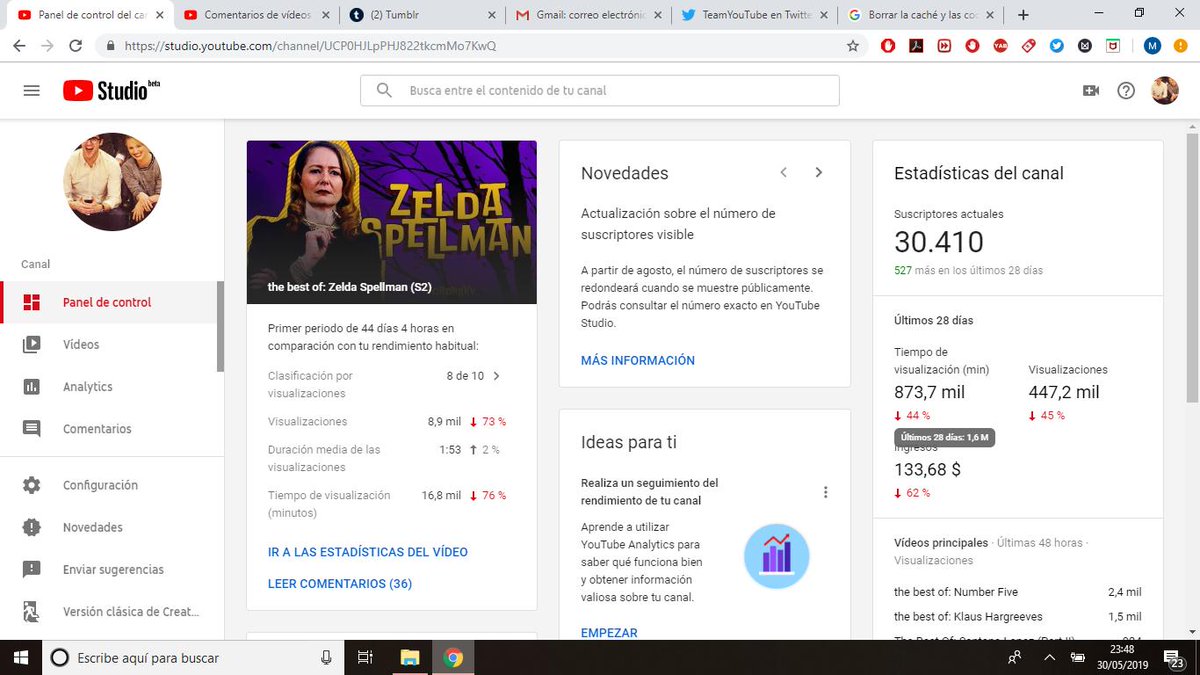Image resolution: width=1200 pixels, height=675 pixels.
Task: Open Comentarios in the sidebar
Action: click(110, 429)
